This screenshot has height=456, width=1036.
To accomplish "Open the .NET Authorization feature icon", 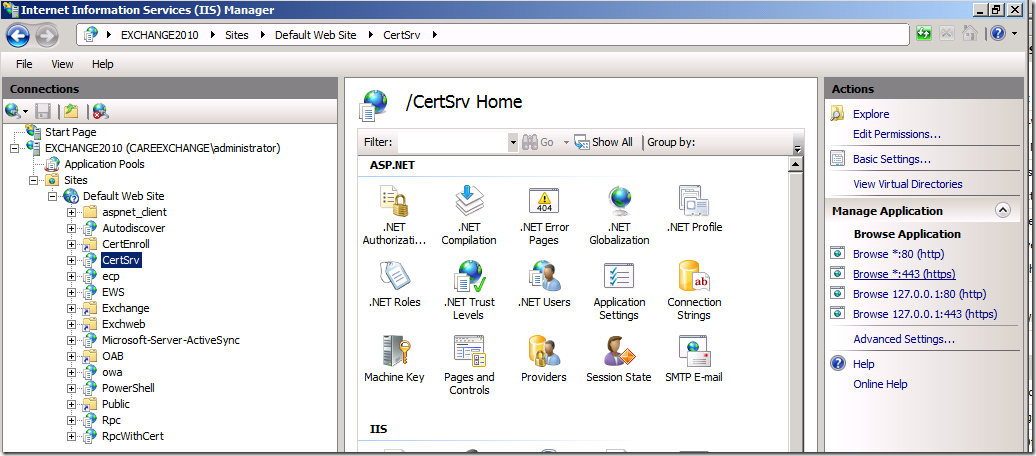I will pyautogui.click(x=394, y=202).
